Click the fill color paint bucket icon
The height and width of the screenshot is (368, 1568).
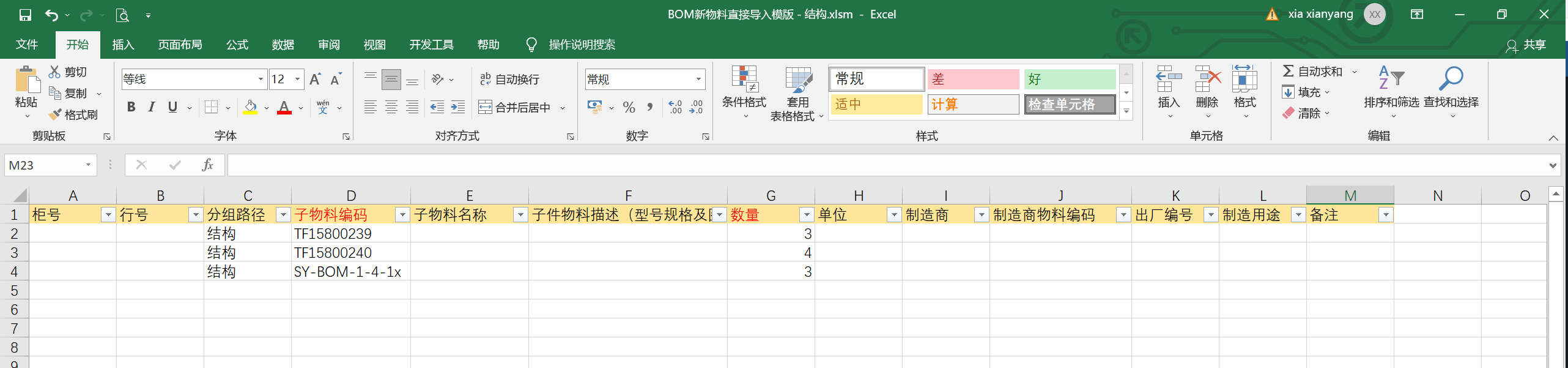(x=250, y=108)
